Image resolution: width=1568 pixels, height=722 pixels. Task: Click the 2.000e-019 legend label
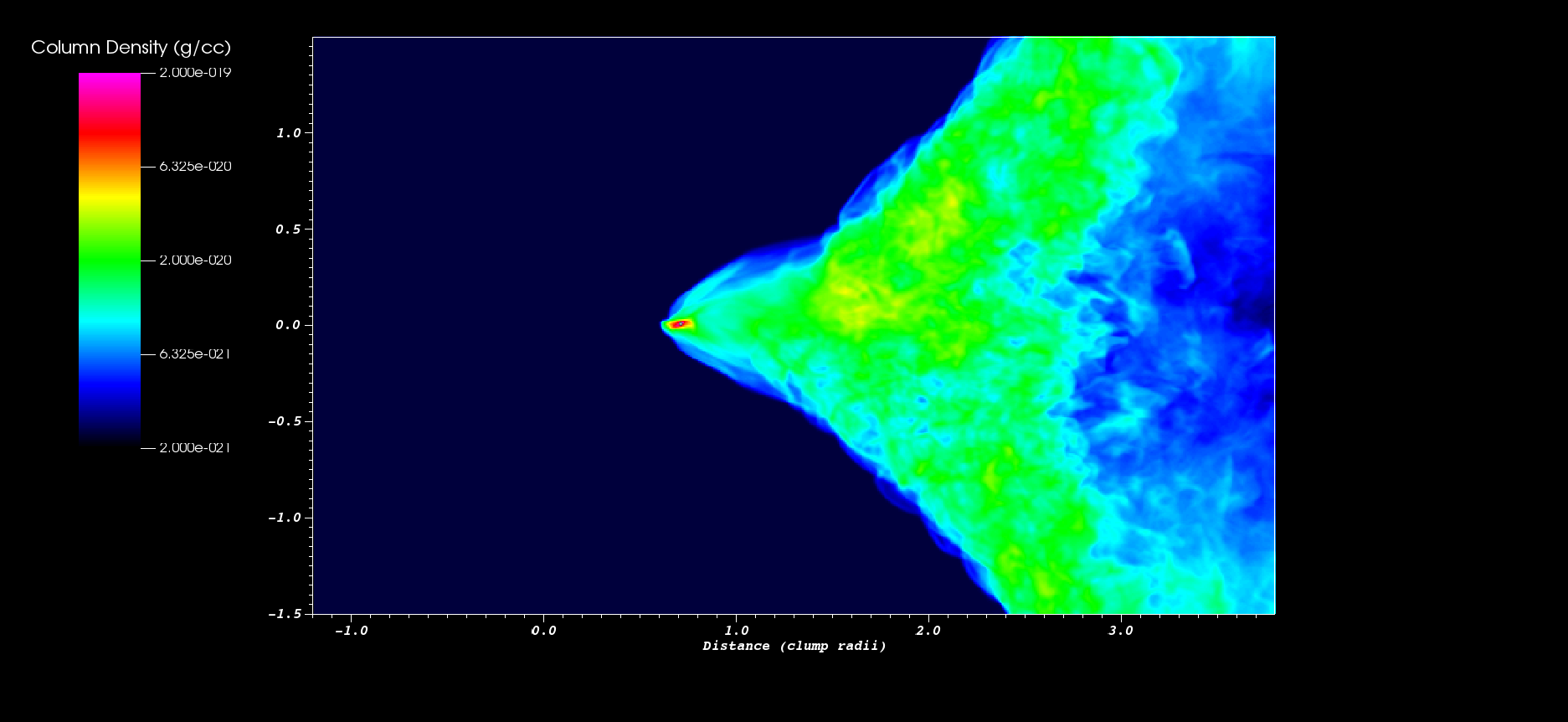pos(195,73)
